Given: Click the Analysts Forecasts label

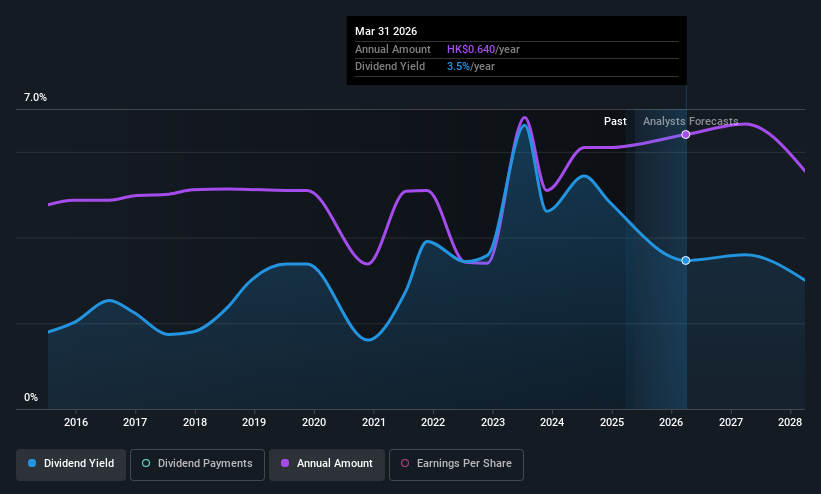Looking at the screenshot, I should [x=691, y=122].
